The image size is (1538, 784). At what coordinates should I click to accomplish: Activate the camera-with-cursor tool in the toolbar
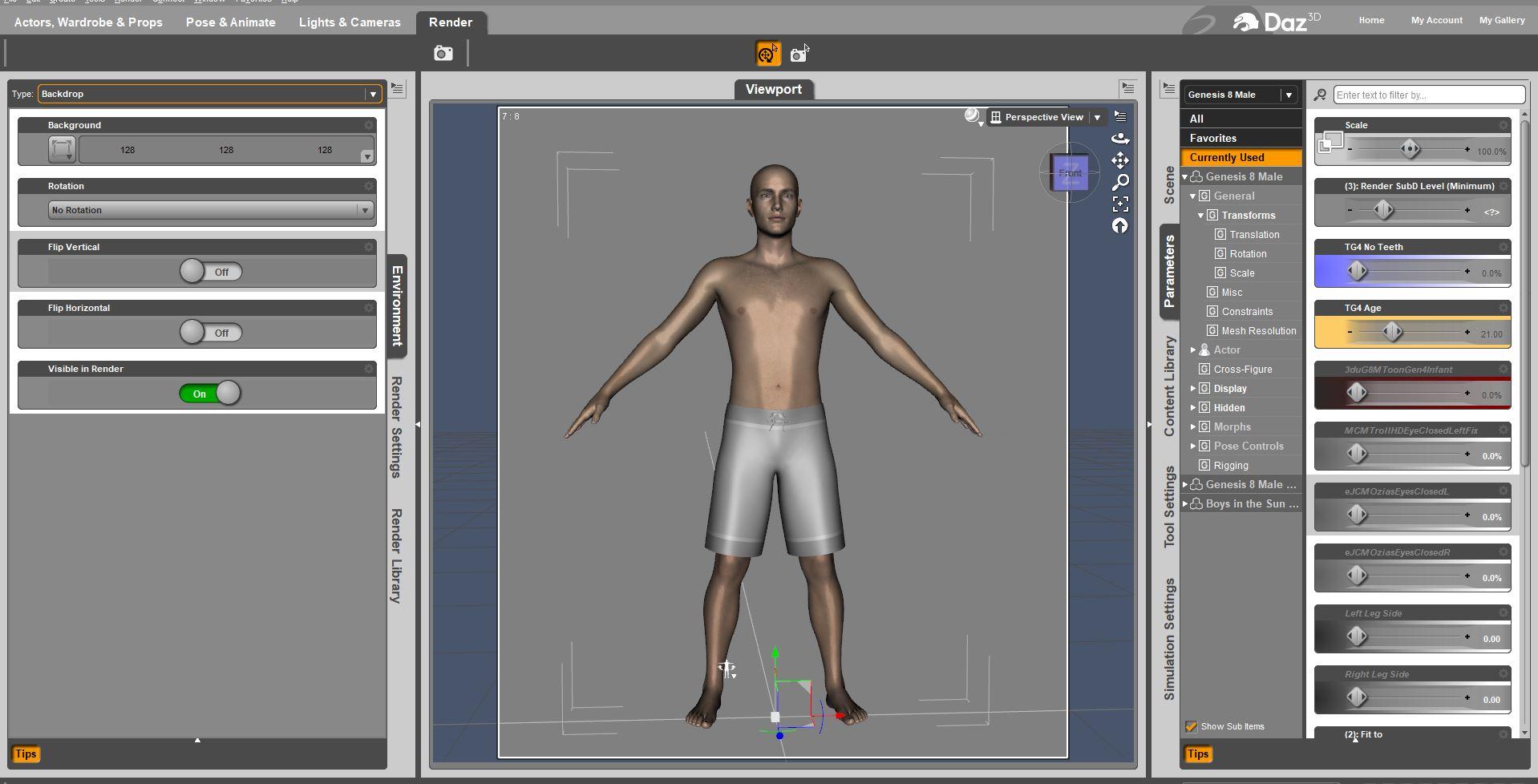(800, 54)
